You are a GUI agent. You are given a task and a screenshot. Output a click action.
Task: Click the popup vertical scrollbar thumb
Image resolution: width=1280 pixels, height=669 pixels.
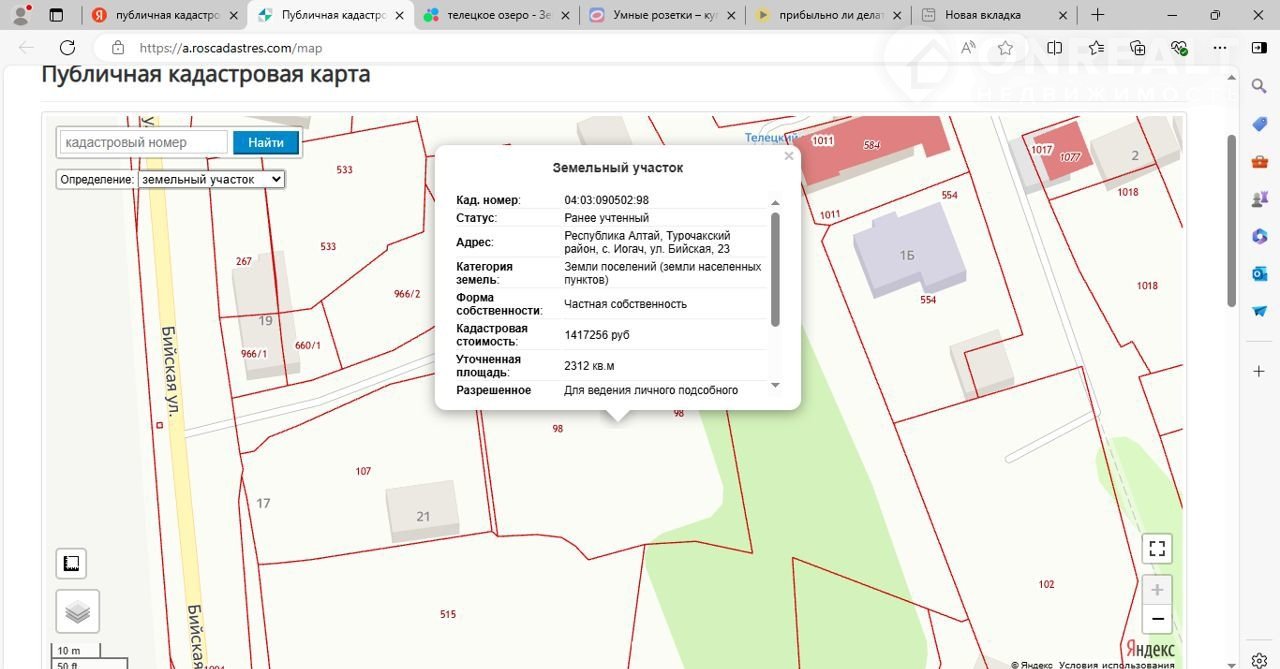[775, 268]
